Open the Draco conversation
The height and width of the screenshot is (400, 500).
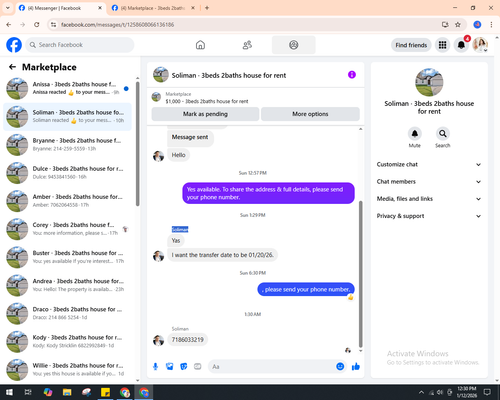(67, 313)
